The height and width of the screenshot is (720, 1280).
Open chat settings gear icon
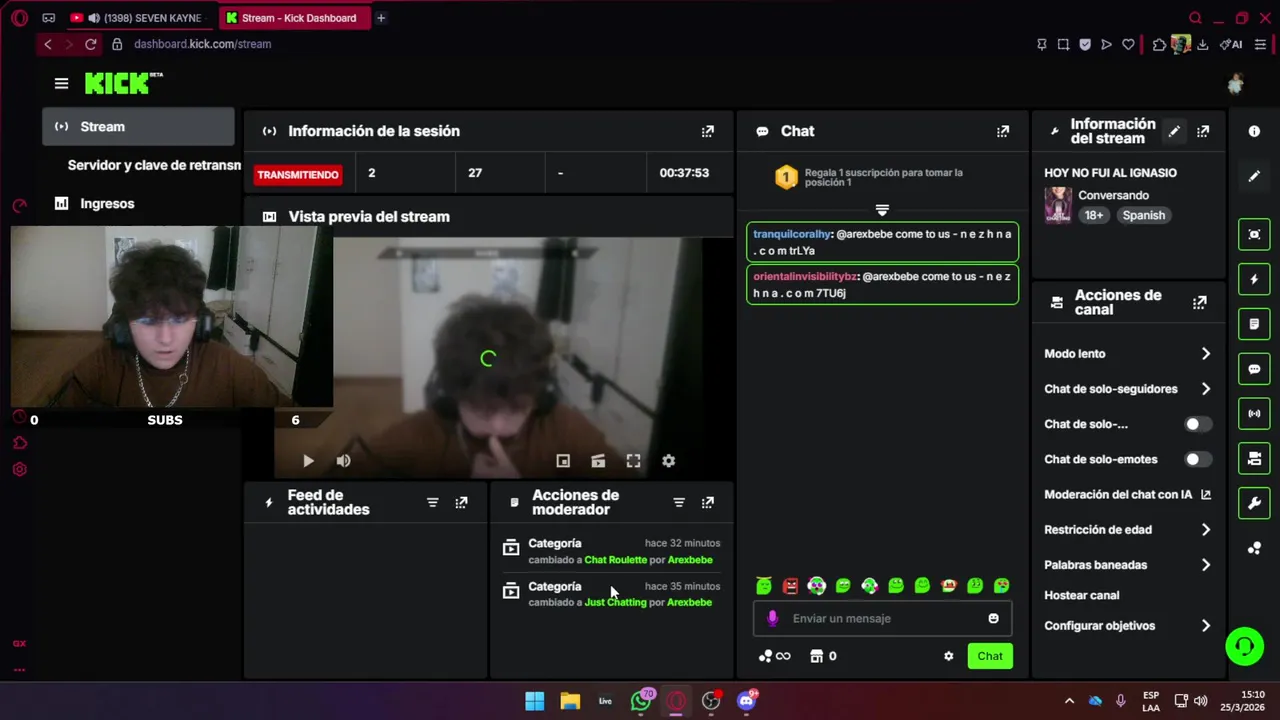[949, 656]
